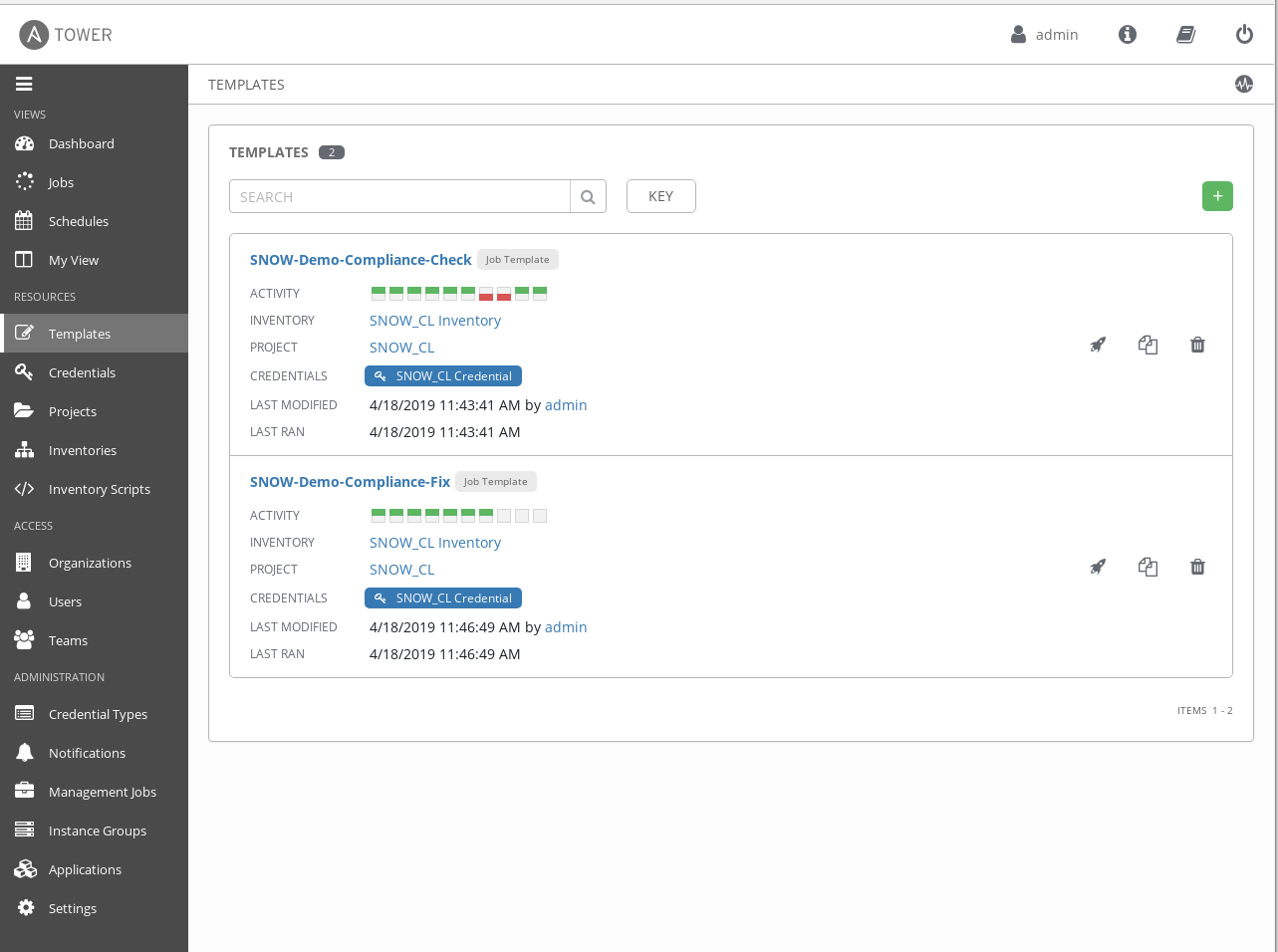Show search KEY help

[x=660, y=196]
